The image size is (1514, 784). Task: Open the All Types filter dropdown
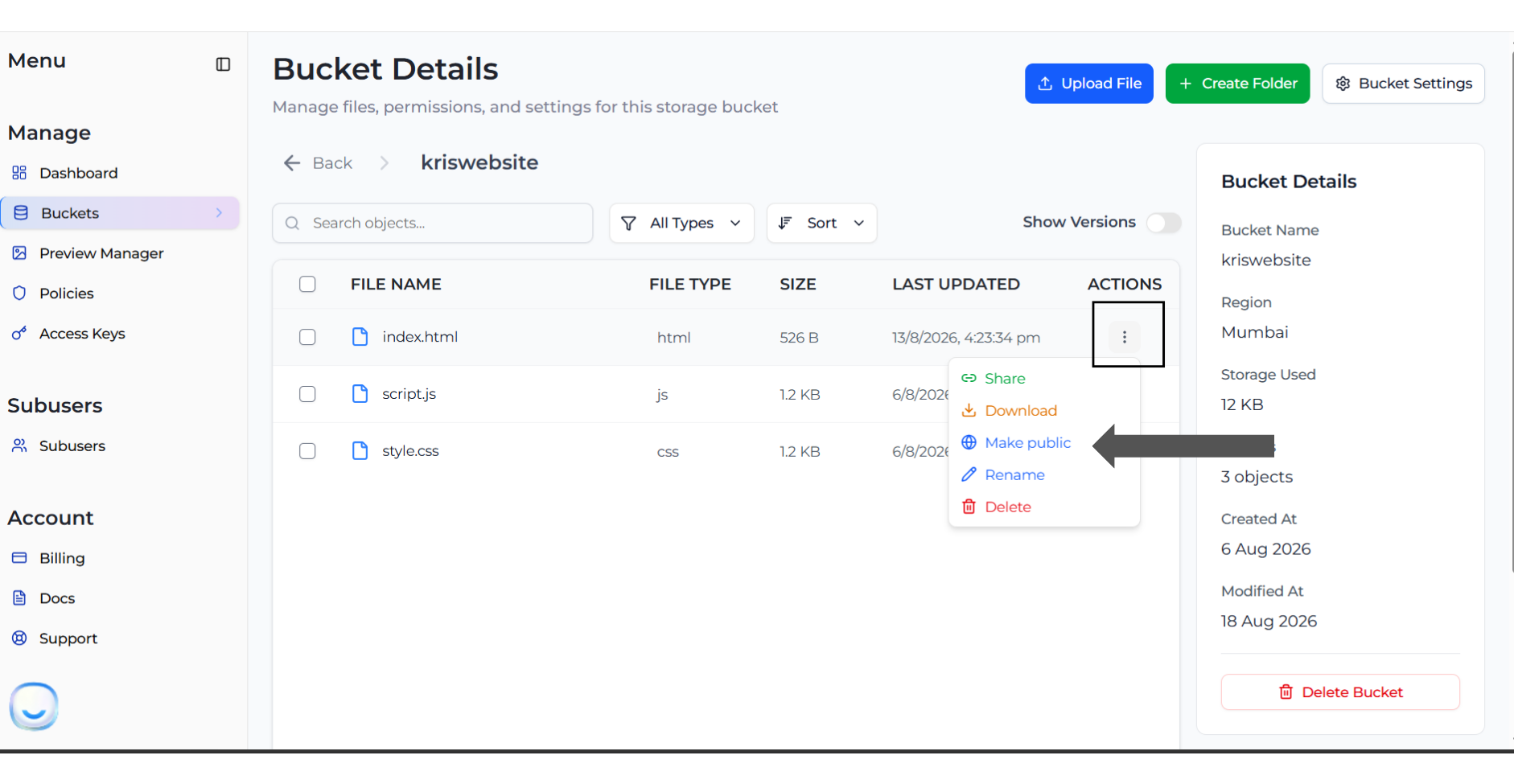[x=682, y=223]
